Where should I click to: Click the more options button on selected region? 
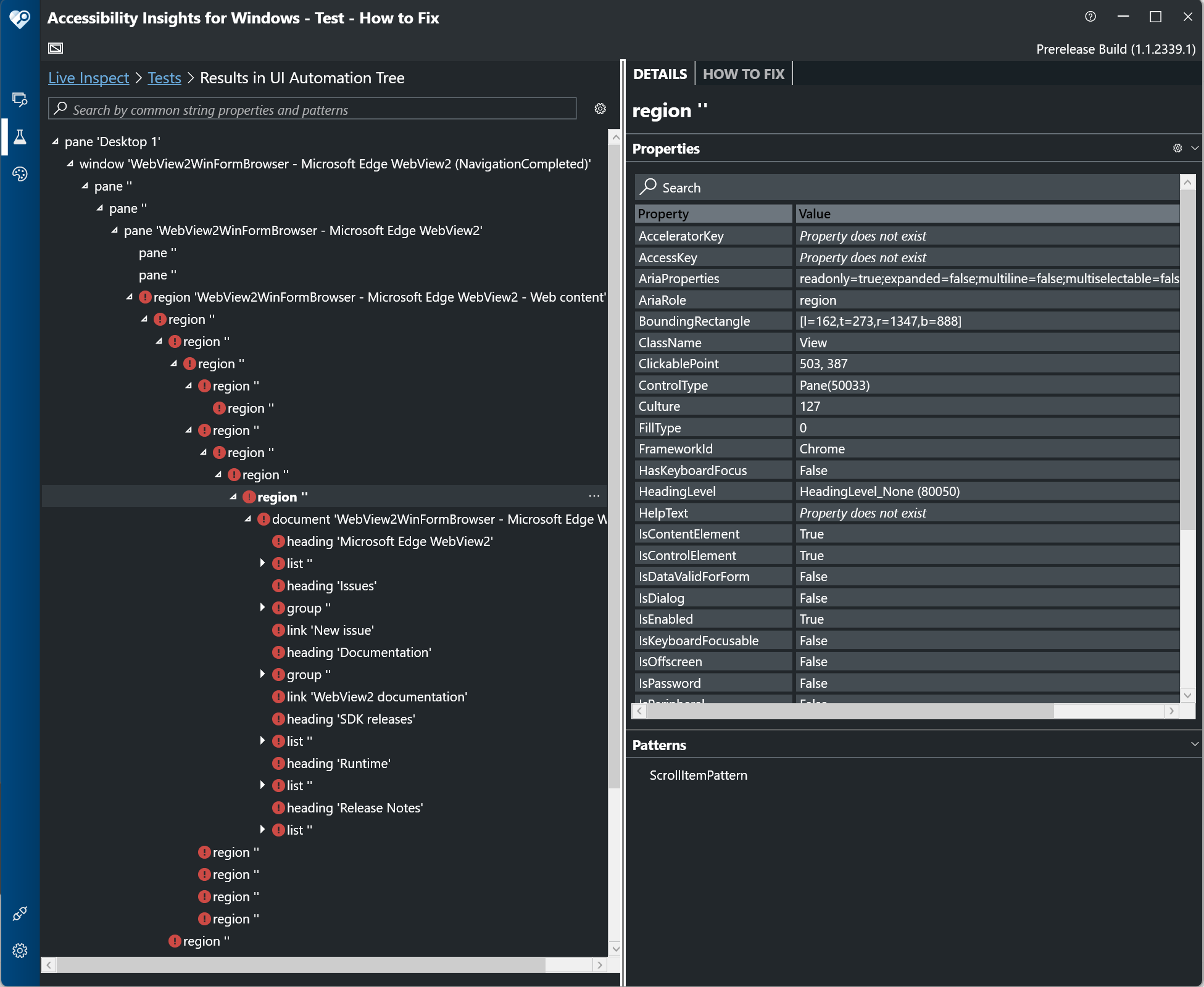pos(594,496)
